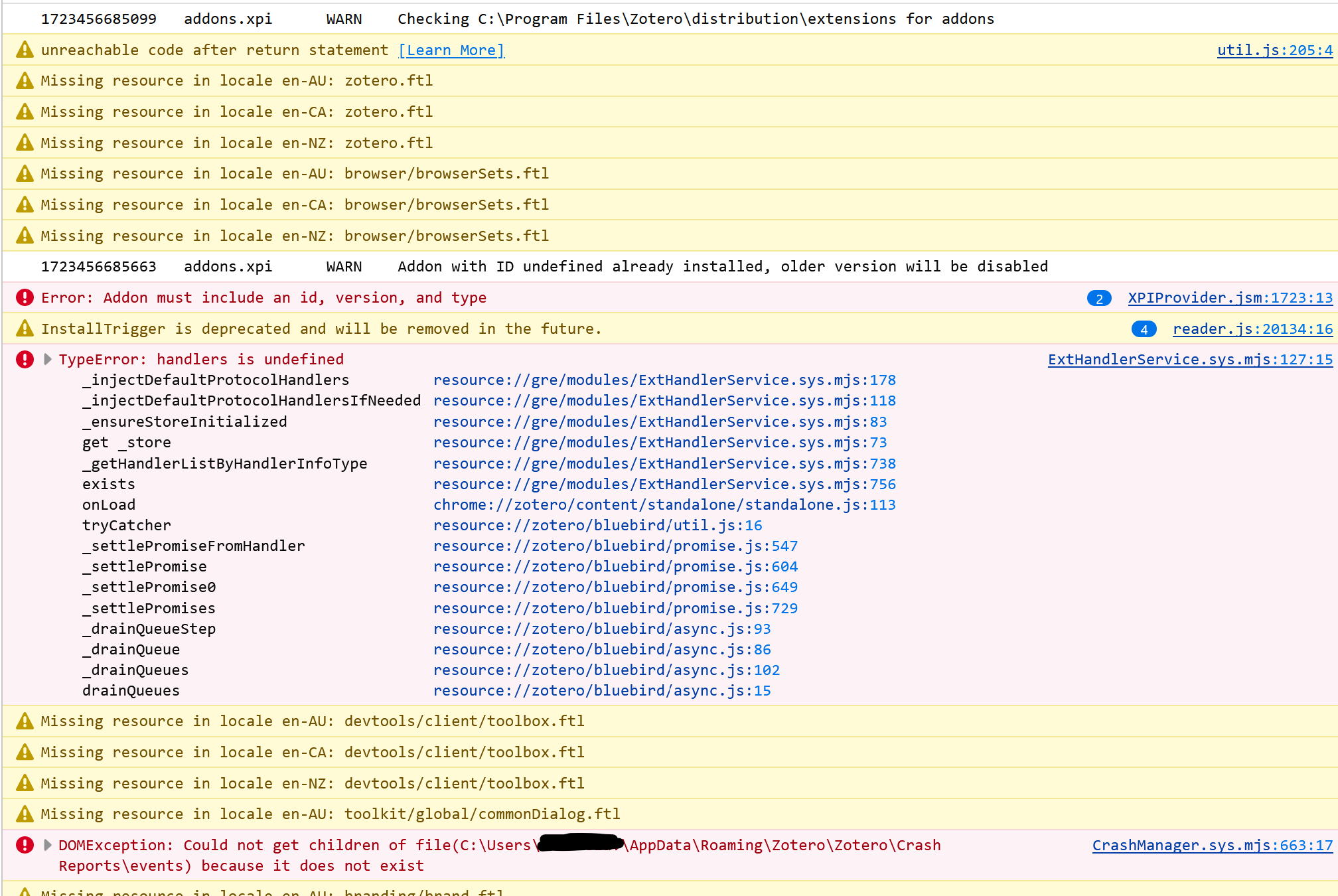1338x896 pixels.
Task: Open the Learn More link
Action: [451, 50]
